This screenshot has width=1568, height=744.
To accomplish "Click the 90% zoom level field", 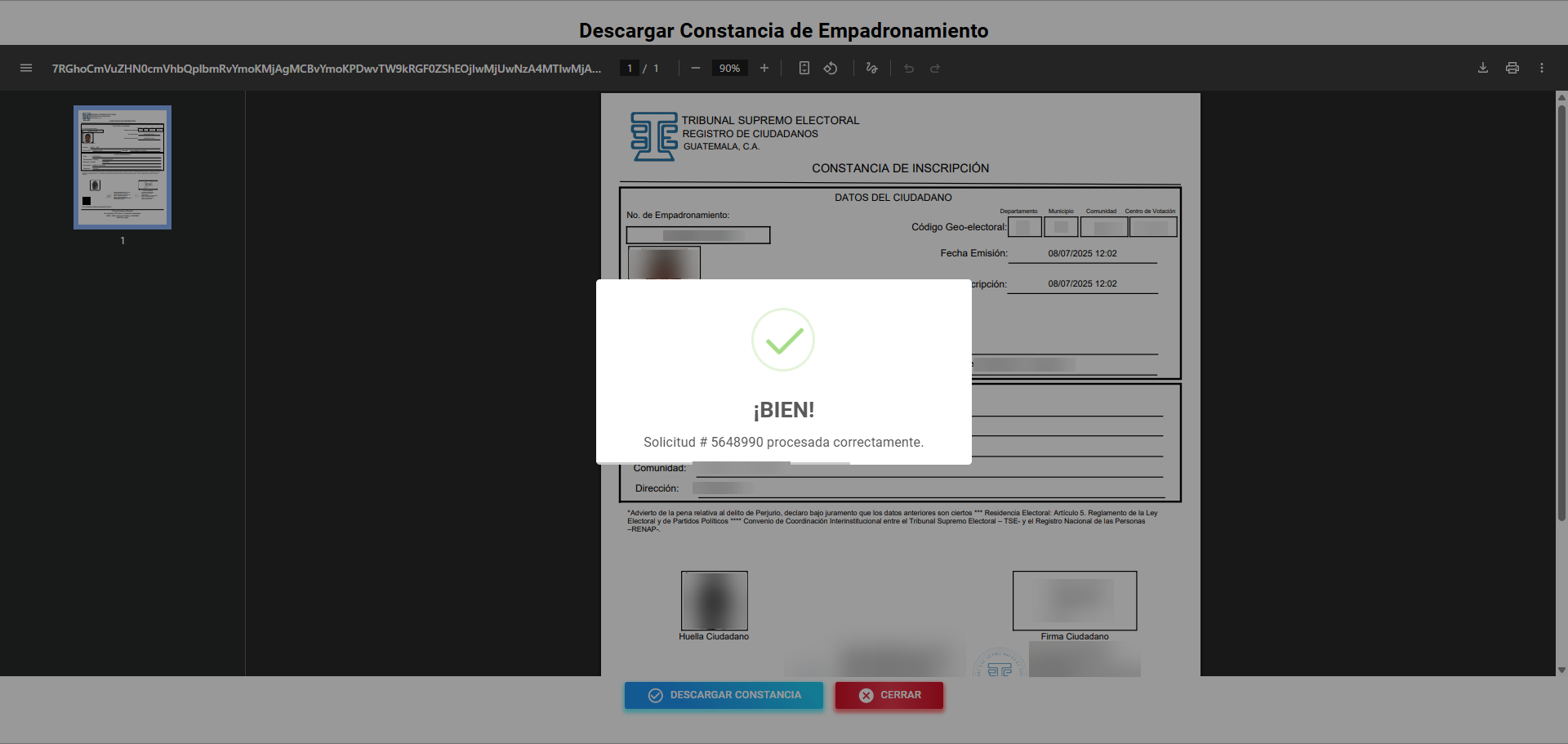I will coord(729,69).
